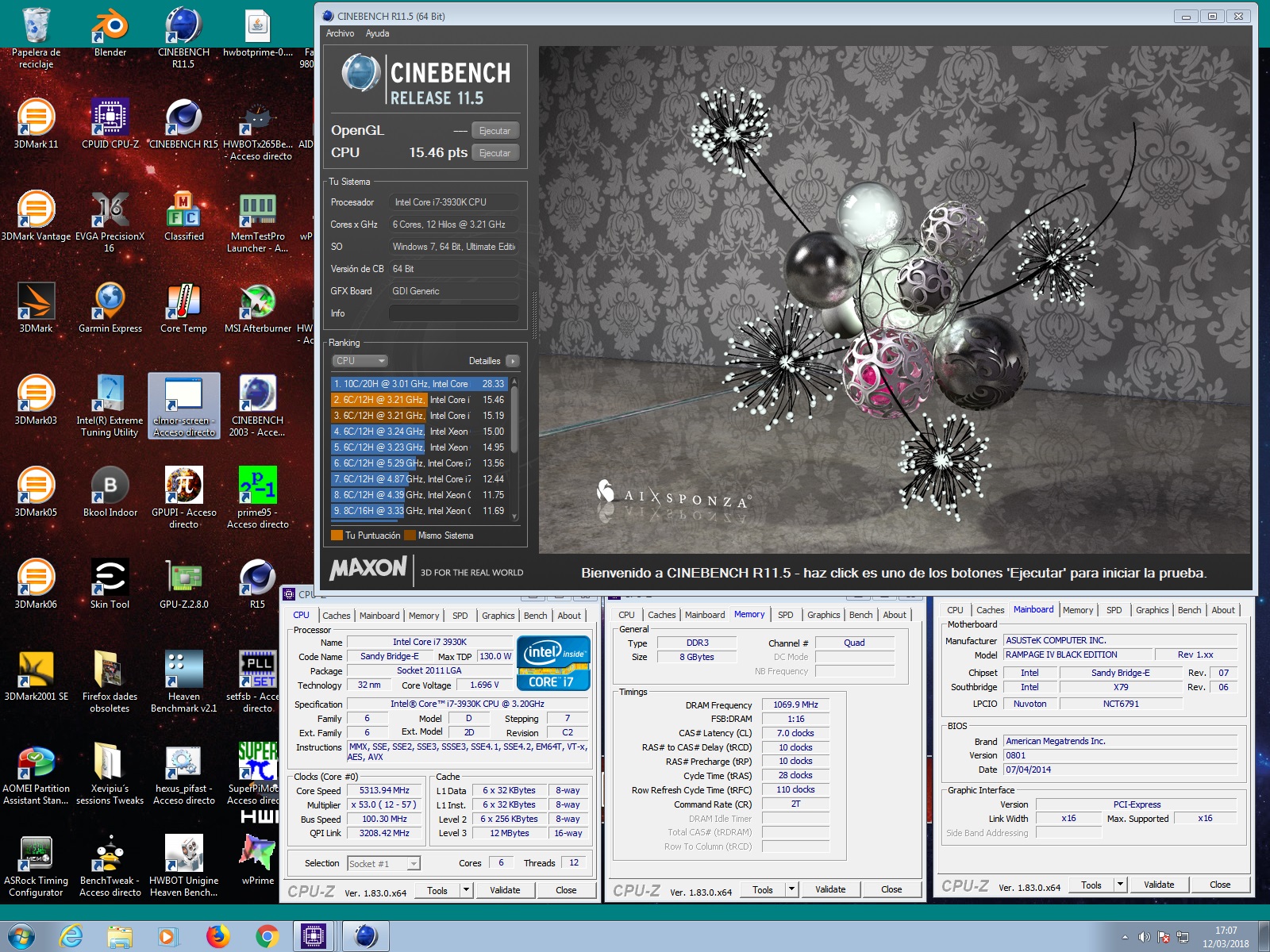Open ASRock Timing Configurator icon
1270x952 pixels.
point(36,866)
